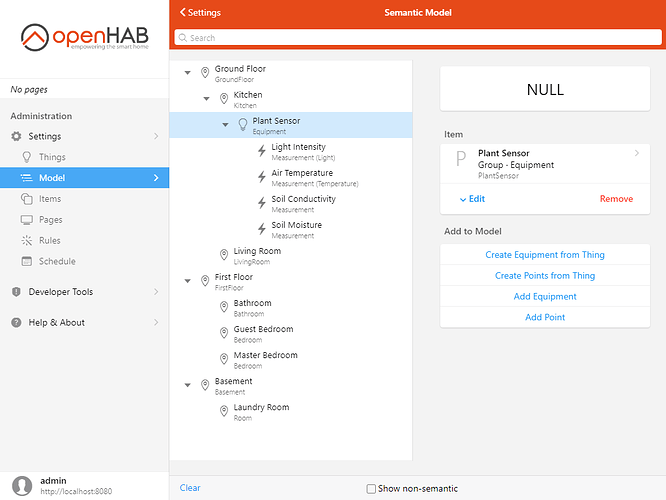Enable the Show non-semantic checkbox
Screen dimensions: 666x500
click(x=371, y=488)
